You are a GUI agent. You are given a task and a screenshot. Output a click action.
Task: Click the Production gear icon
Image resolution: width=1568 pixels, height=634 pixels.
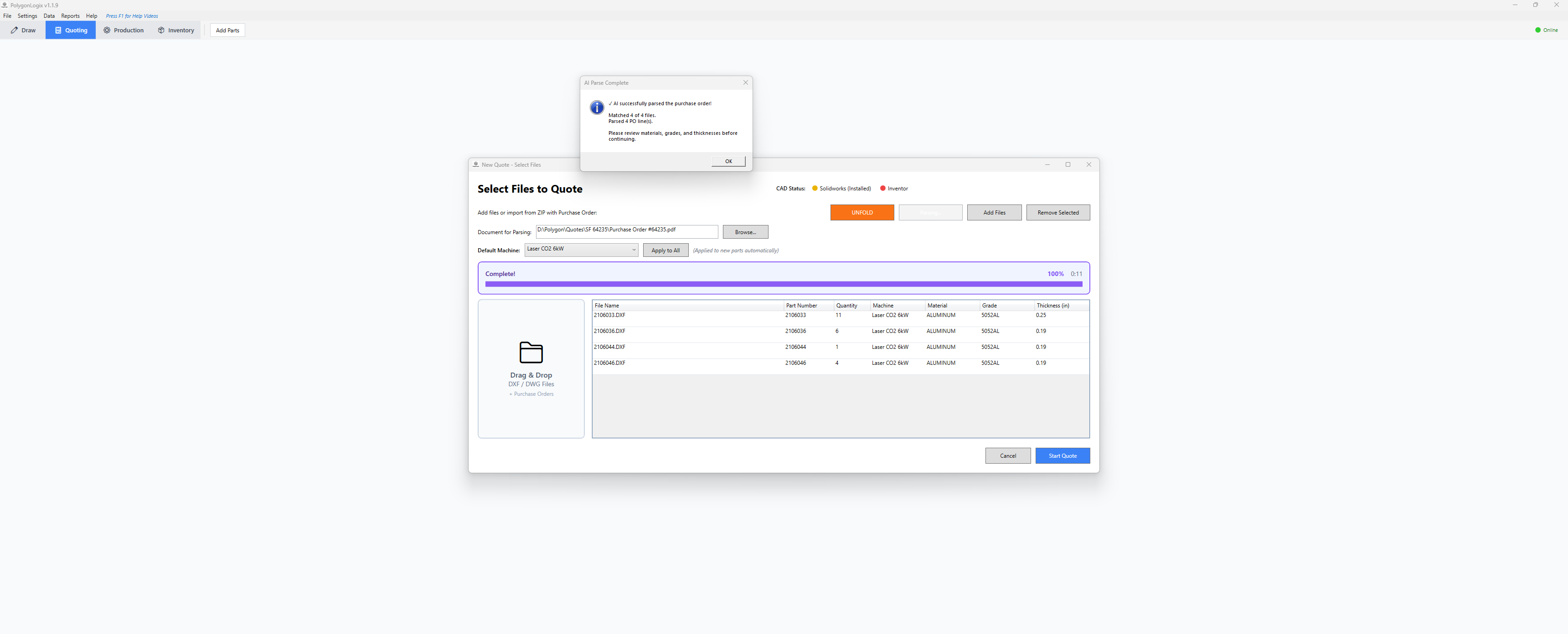[x=107, y=31]
